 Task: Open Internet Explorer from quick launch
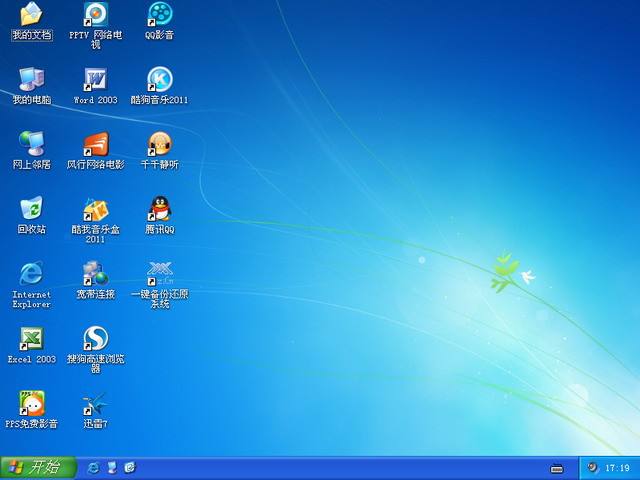click(x=93, y=468)
